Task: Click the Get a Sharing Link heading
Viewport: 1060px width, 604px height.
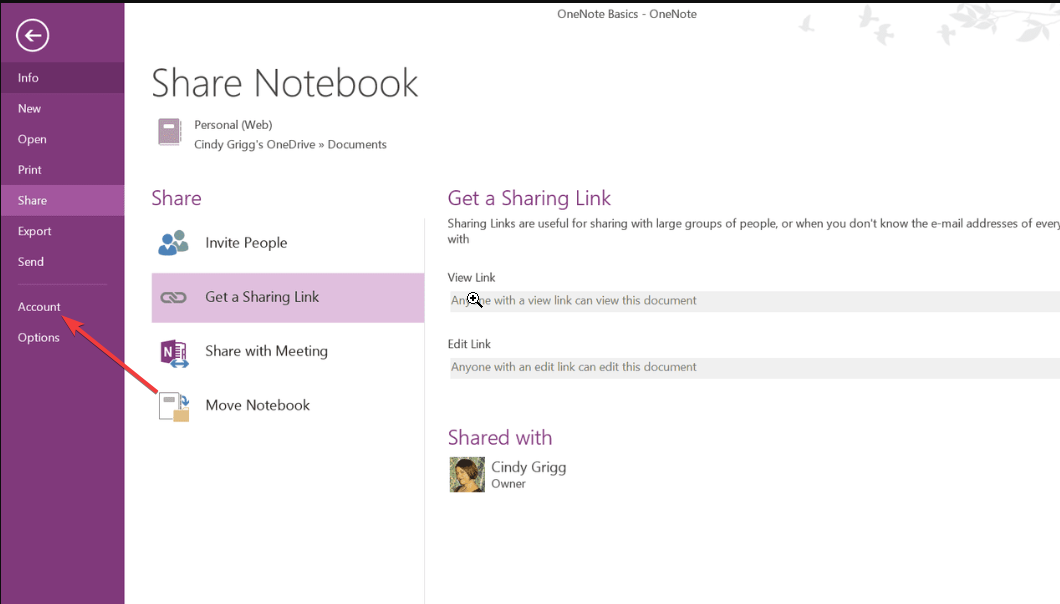Action: pyautogui.click(x=529, y=198)
